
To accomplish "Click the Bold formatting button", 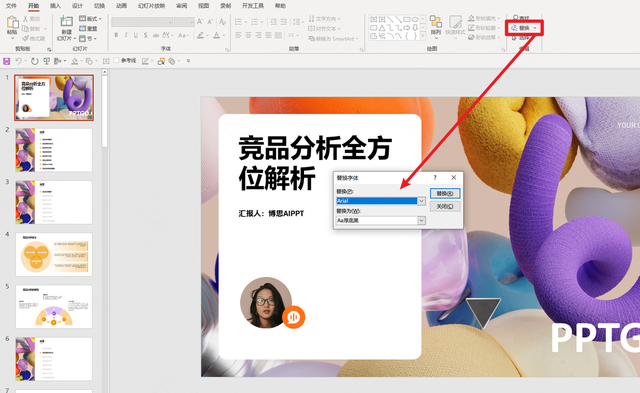I will click(x=116, y=36).
